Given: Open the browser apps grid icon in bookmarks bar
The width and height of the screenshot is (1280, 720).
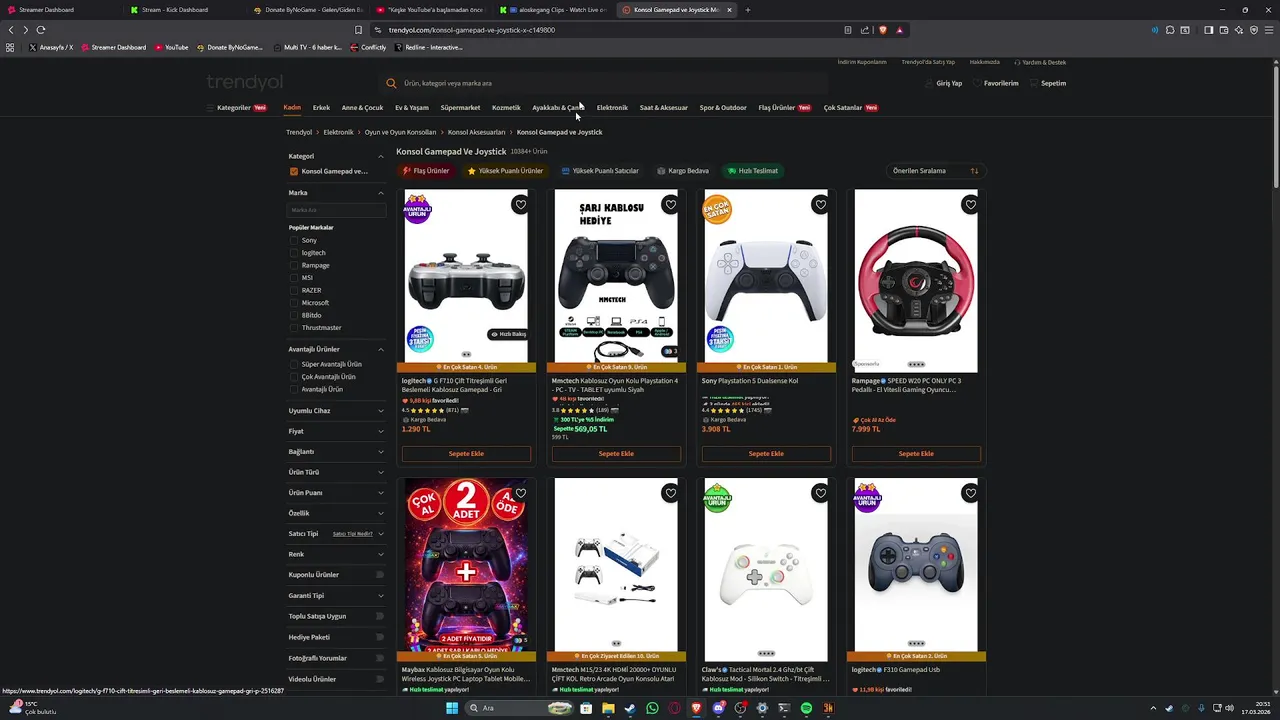Looking at the screenshot, I should [10, 47].
